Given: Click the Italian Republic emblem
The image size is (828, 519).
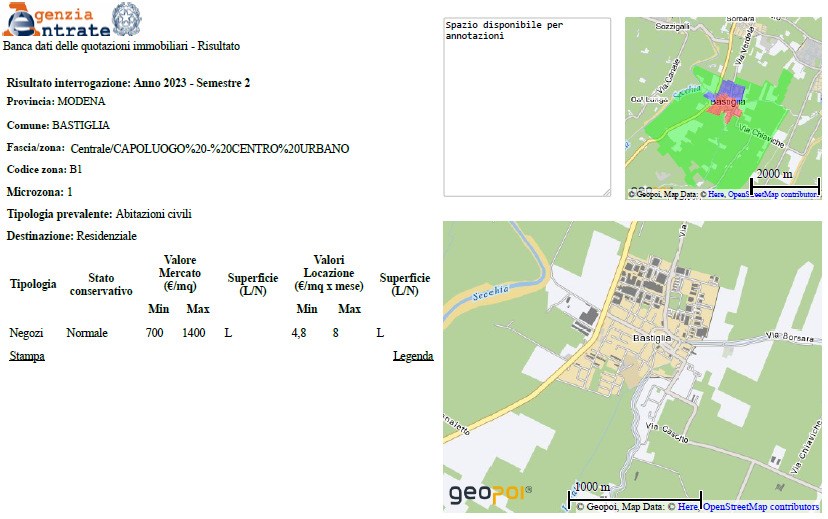Looking at the screenshot, I should 126,19.
